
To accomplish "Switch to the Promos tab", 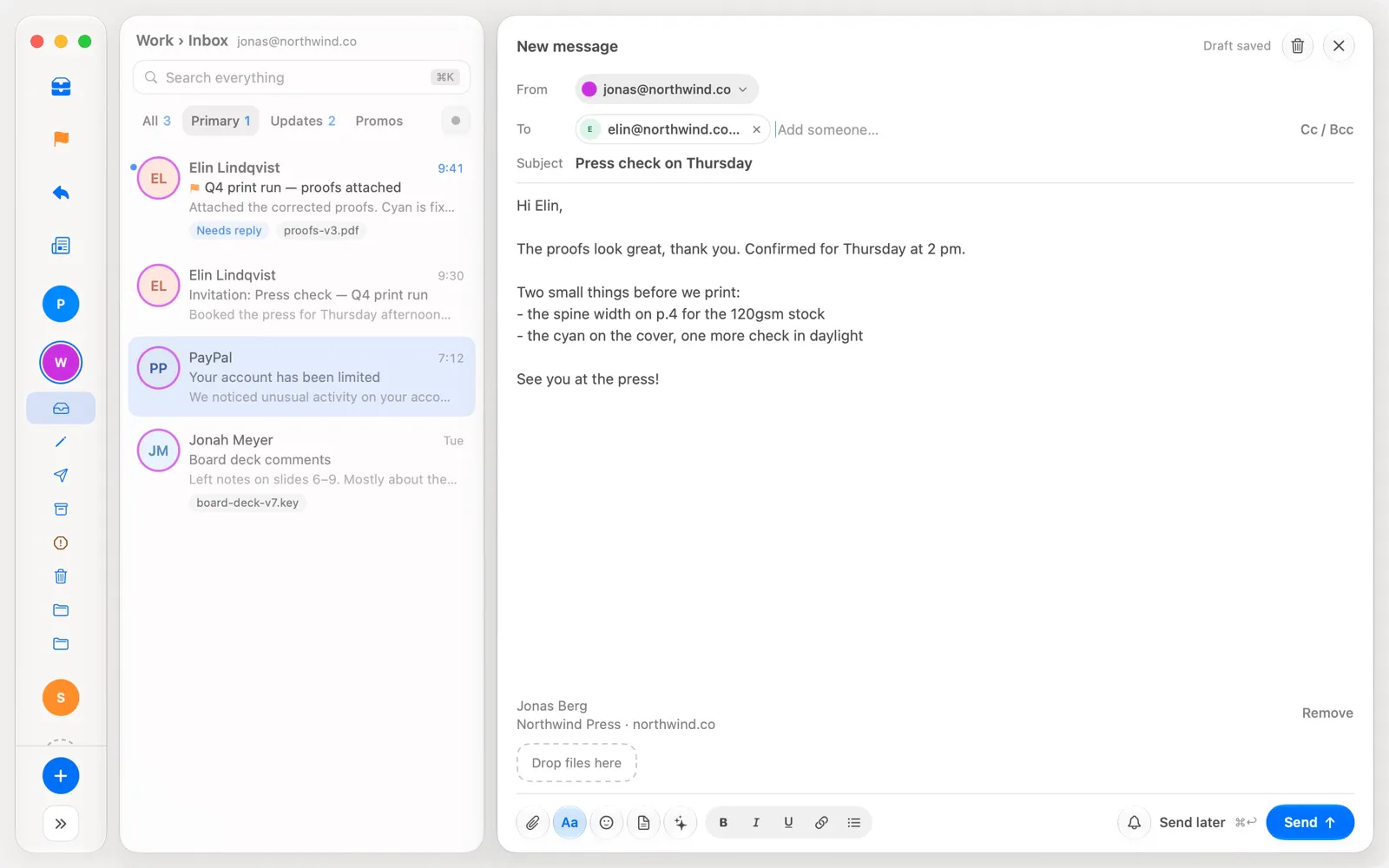I will click(x=379, y=121).
